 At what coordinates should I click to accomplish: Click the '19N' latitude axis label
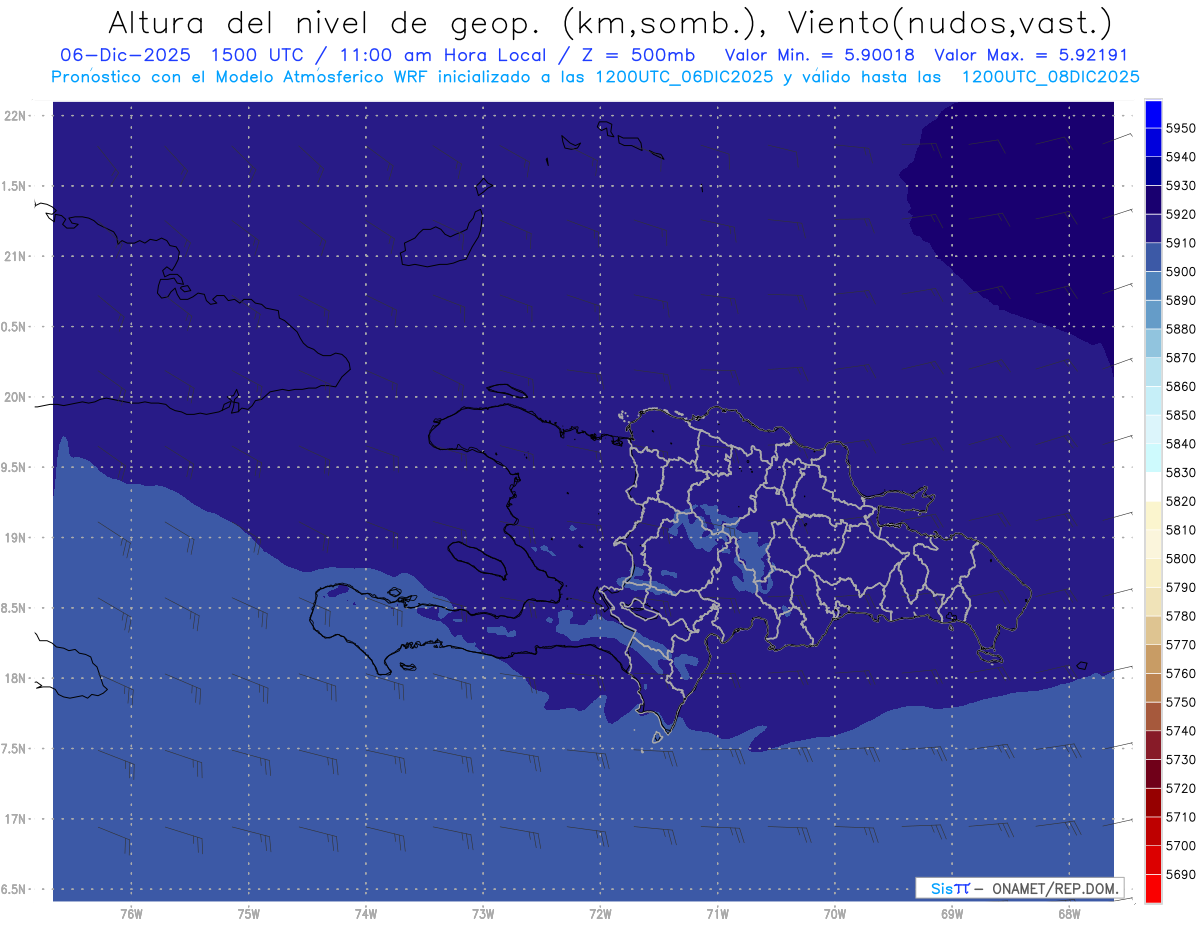tap(15, 538)
